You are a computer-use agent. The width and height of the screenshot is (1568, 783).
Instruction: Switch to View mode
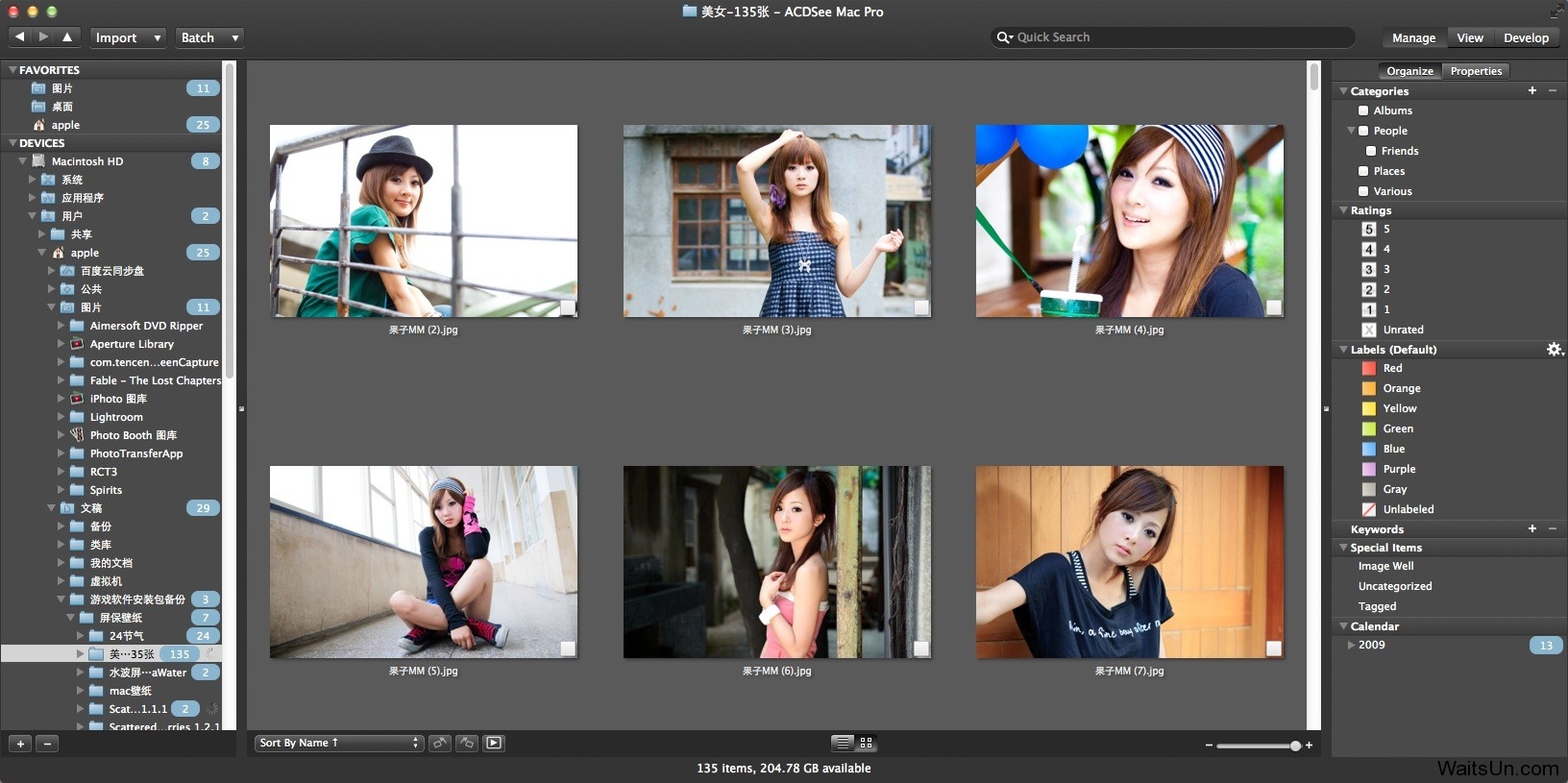pos(1470,37)
